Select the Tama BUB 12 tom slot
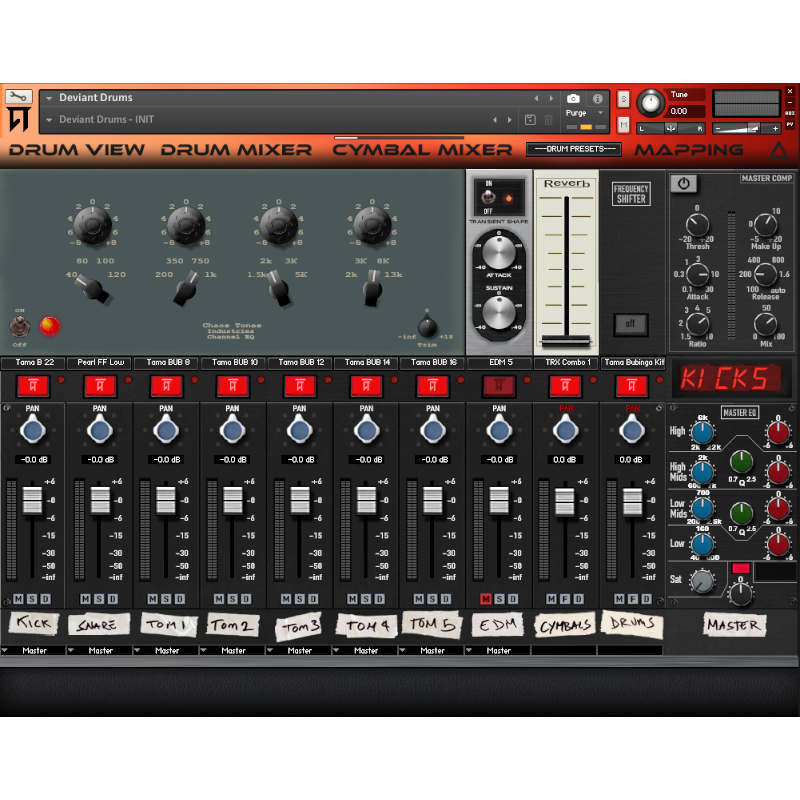Image resolution: width=800 pixels, height=800 pixels. 300,363
